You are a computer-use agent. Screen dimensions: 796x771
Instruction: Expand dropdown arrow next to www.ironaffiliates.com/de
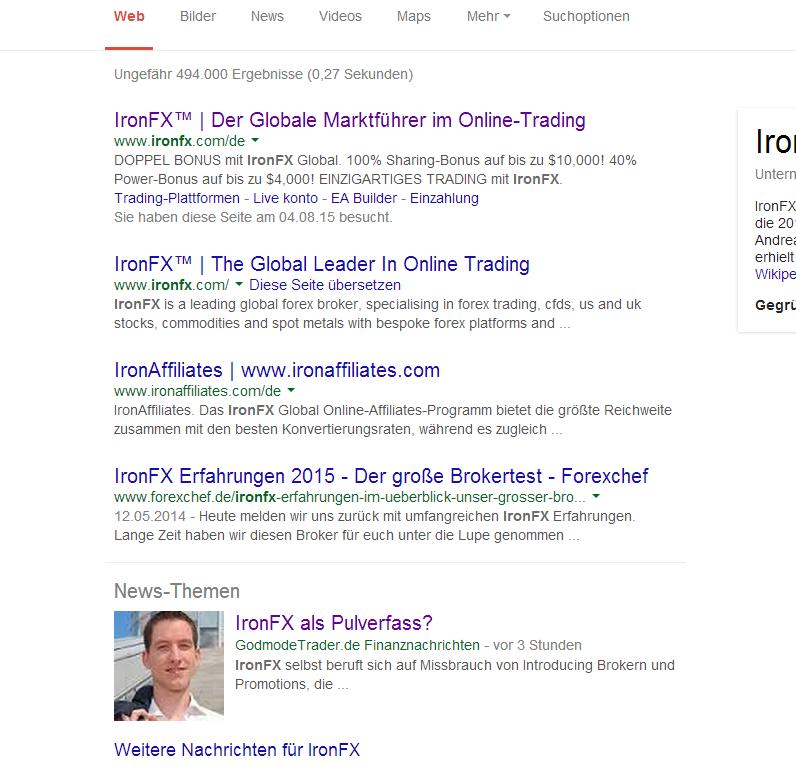click(x=291, y=390)
